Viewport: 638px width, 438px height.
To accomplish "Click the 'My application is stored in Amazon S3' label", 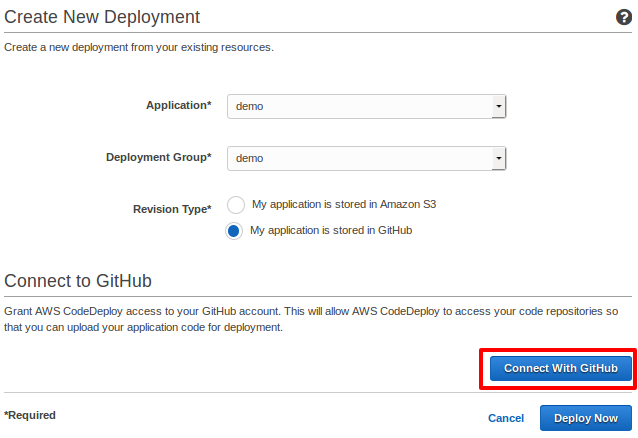I will point(344,204).
